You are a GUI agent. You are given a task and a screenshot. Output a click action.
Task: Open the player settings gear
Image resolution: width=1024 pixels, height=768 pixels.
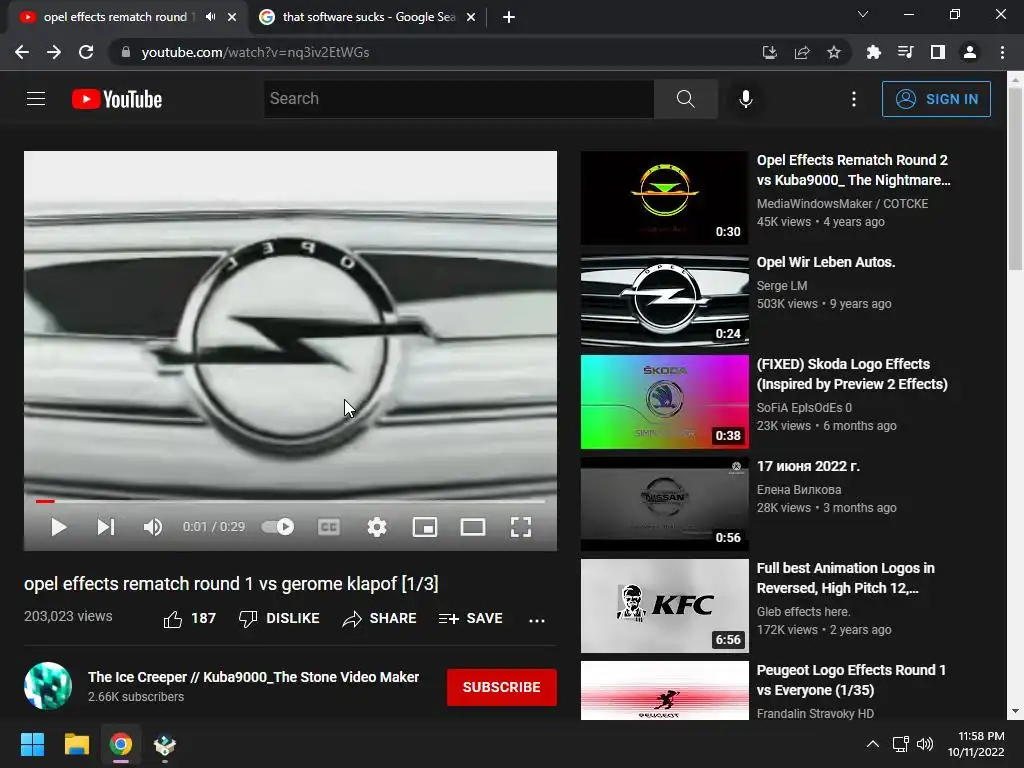(x=377, y=527)
